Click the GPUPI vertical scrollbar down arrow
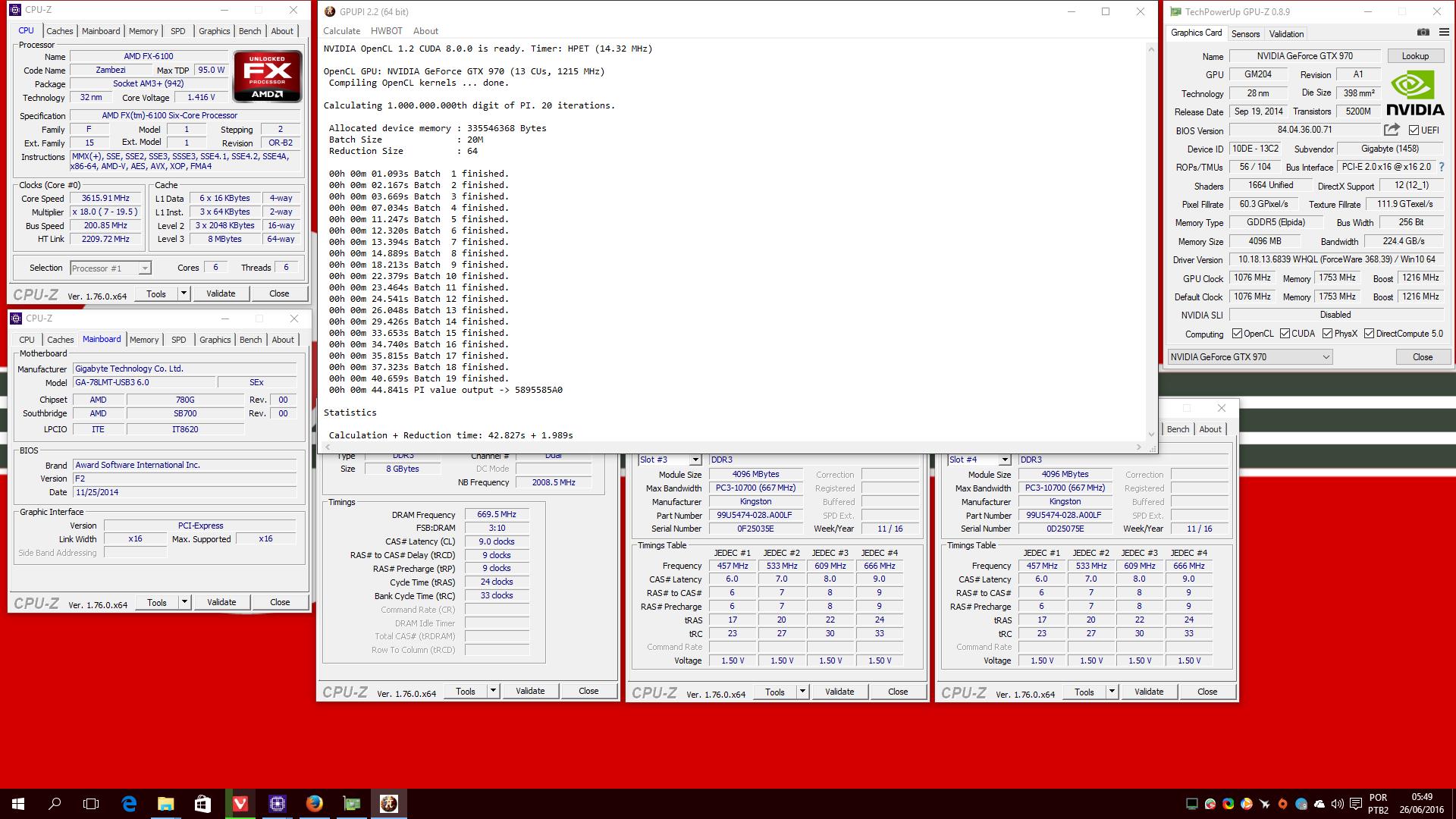Image resolution: width=1456 pixels, height=819 pixels. [x=1151, y=435]
